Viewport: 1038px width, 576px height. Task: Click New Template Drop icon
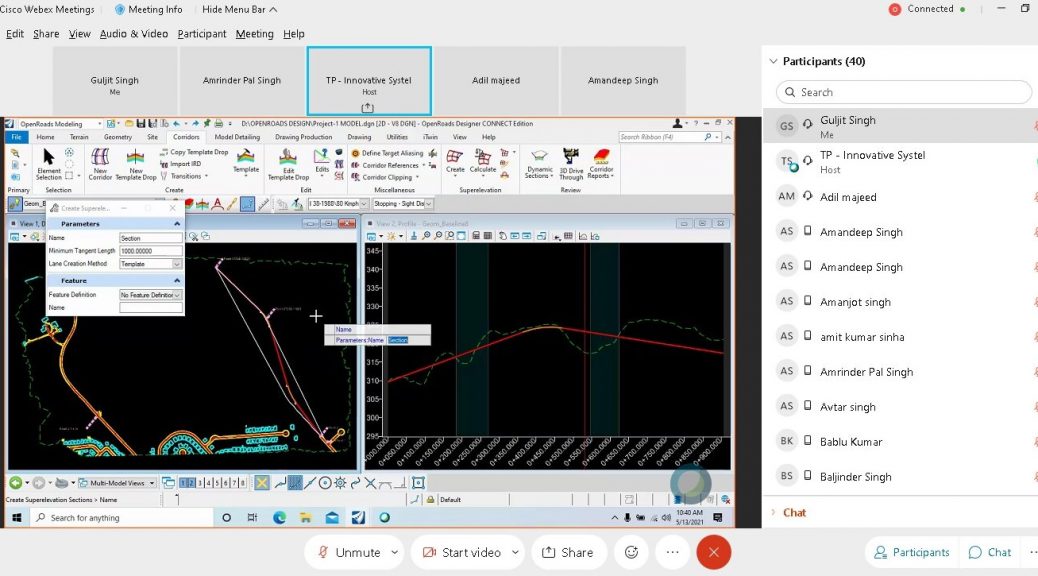tap(135, 164)
